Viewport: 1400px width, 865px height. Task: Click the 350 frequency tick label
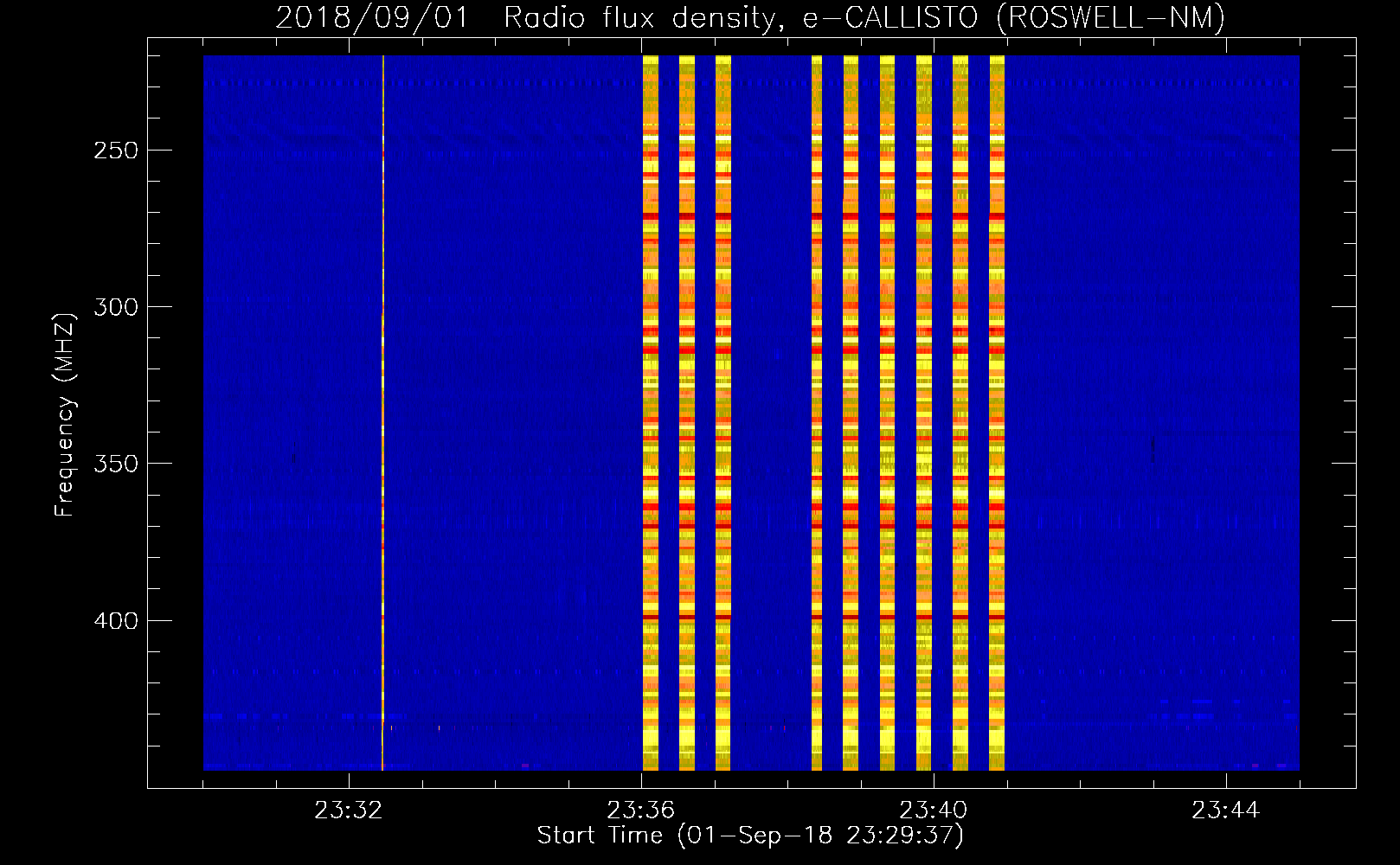[x=116, y=464]
